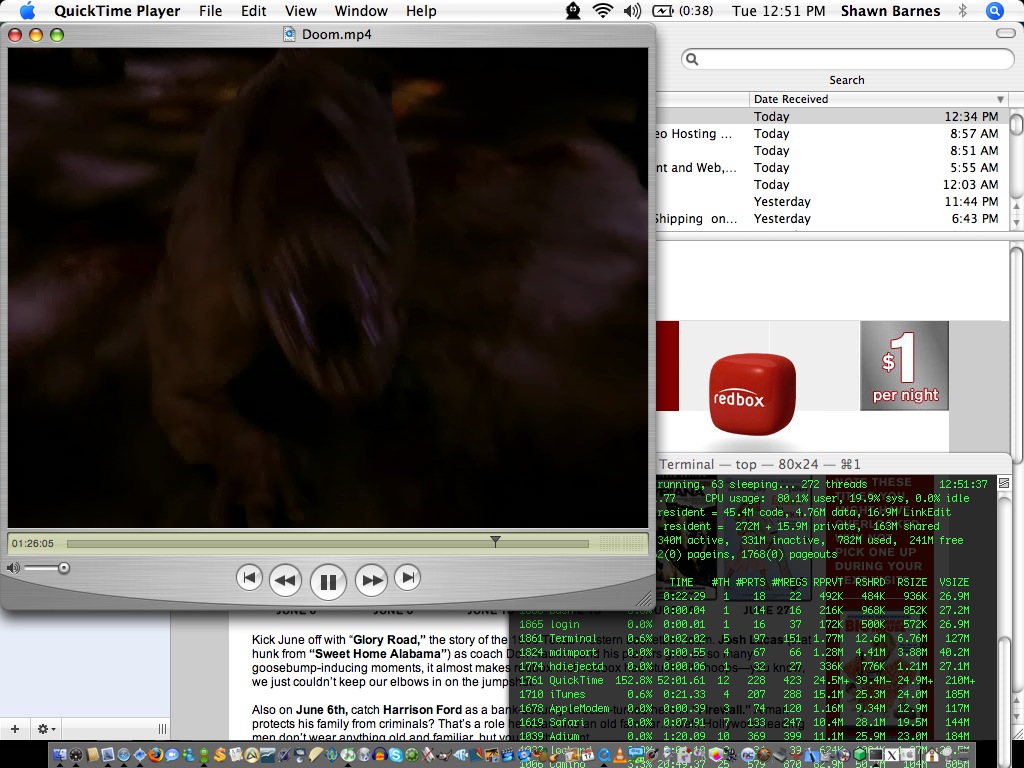Screen dimensions: 1024x768
Task: Select the message received Yesterday 6:43 PM
Action: coord(832,218)
